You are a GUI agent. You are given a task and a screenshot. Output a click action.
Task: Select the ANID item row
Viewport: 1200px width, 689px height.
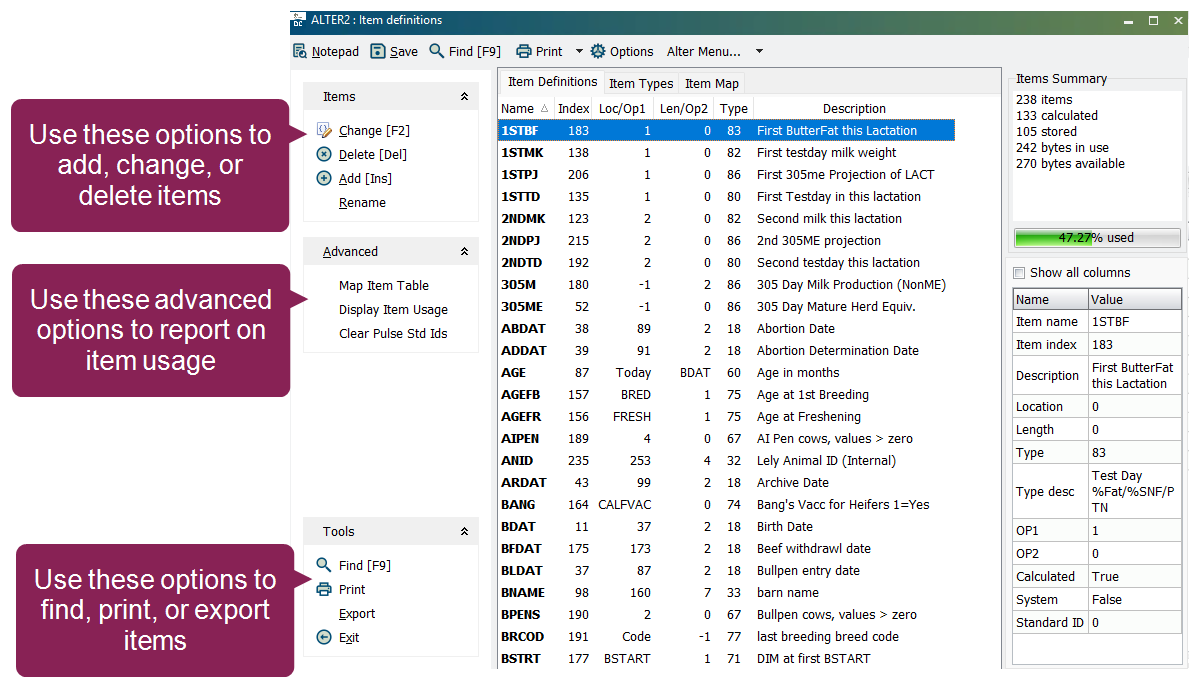pos(727,460)
